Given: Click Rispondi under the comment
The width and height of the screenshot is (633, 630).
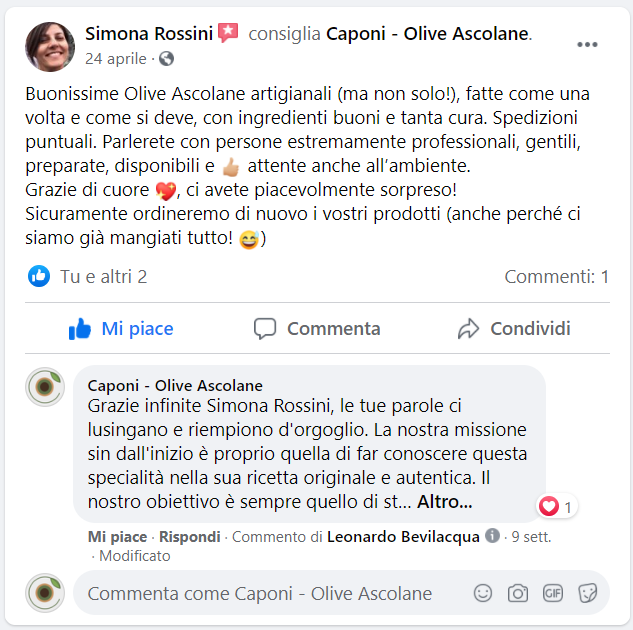Looking at the screenshot, I should click(190, 537).
